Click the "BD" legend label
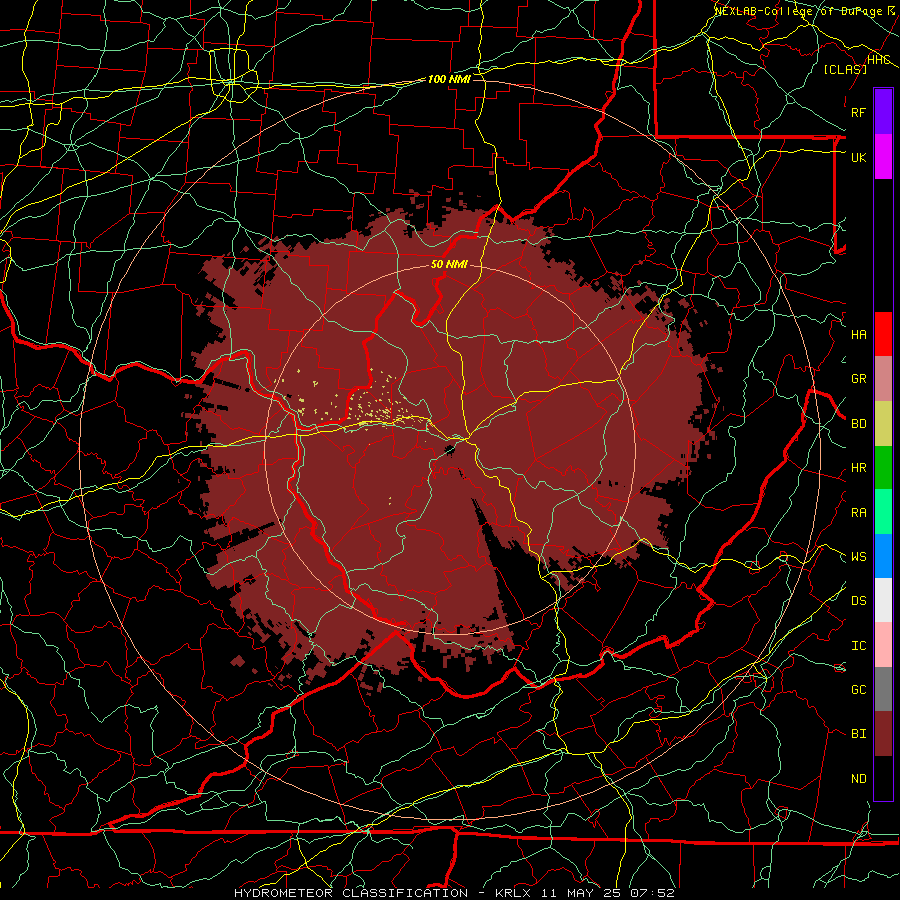The height and width of the screenshot is (900, 900). (858, 424)
